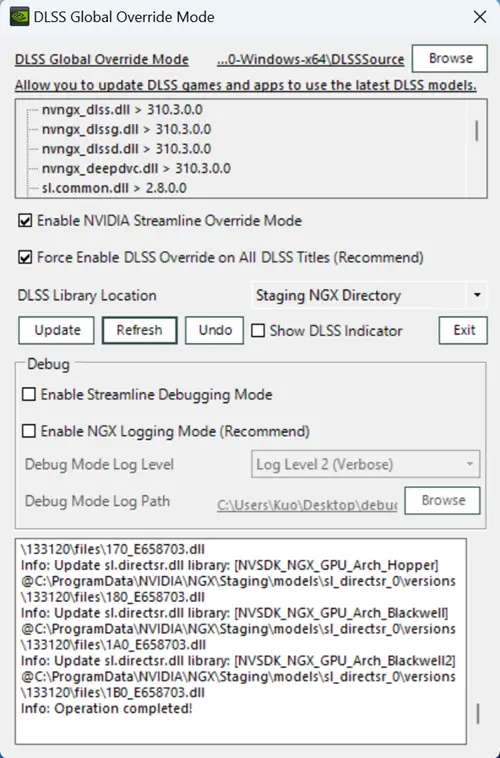This screenshot has height=758, width=500.
Task: Click the 170_E658703.dll log path line
Action: [113, 549]
